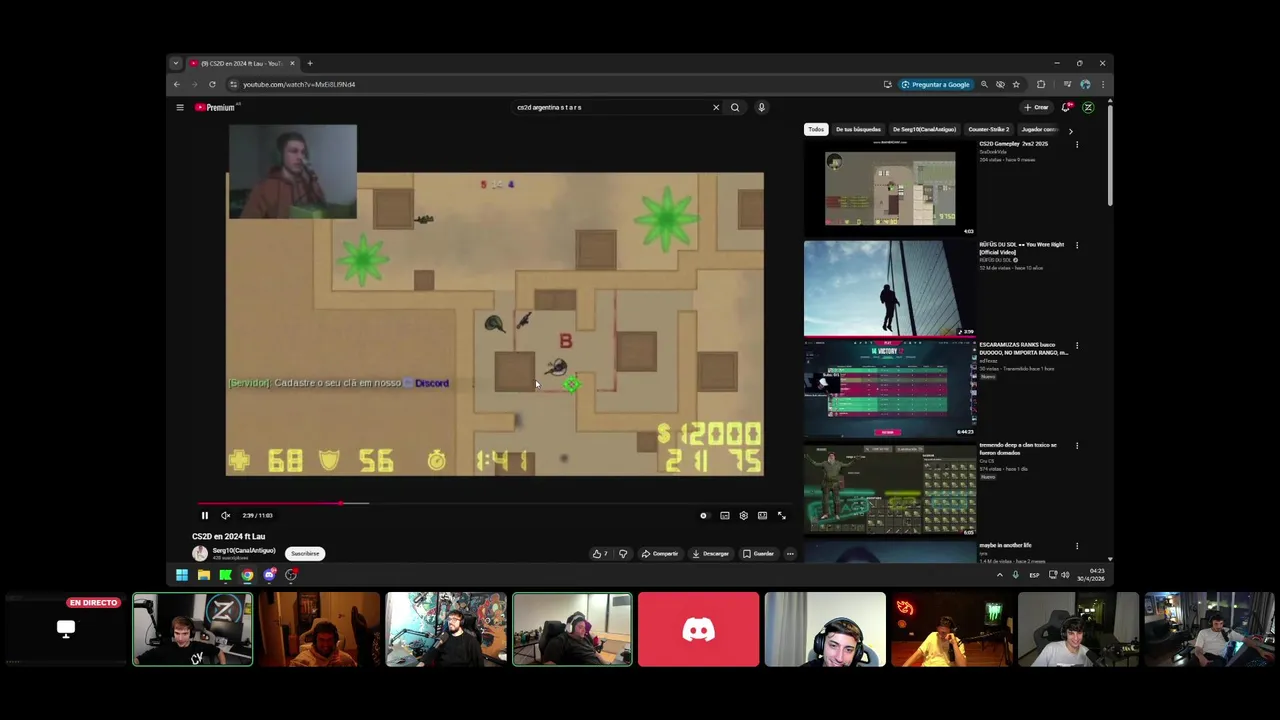Open Chrome extensions puzzle icon
The image size is (1280, 720).
1041,84
